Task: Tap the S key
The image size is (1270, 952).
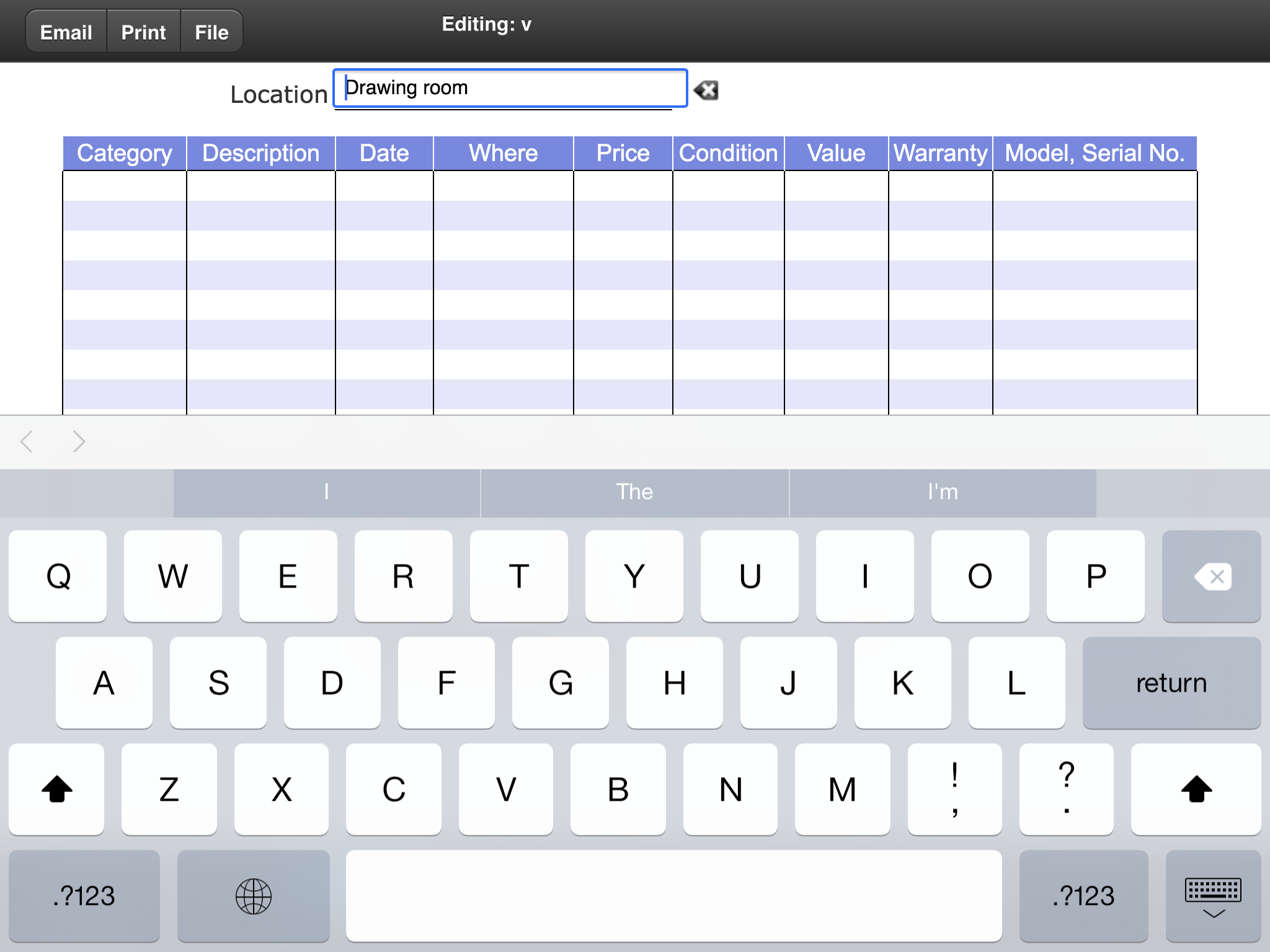Action: (x=218, y=682)
